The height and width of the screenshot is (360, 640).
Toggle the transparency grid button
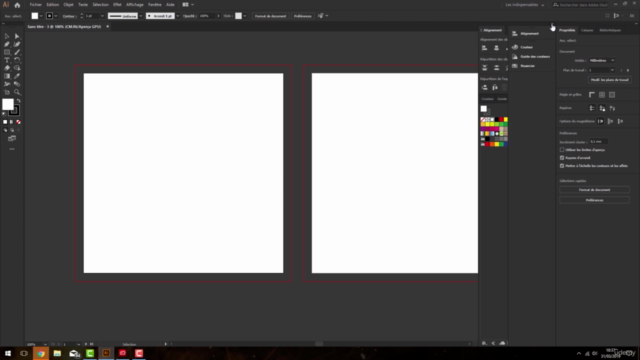pyautogui.click(x=612, y=95)
